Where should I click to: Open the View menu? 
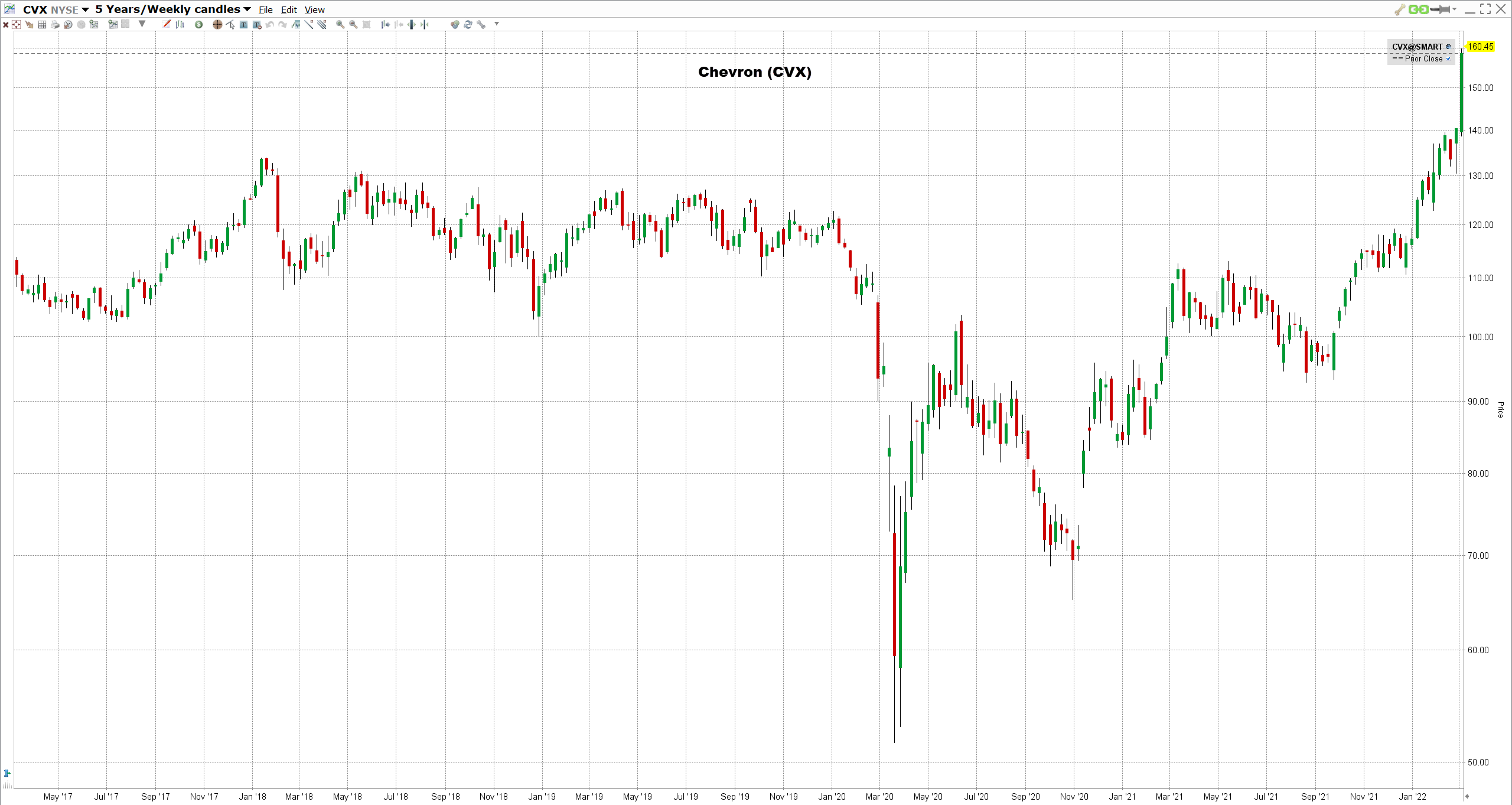315,10
